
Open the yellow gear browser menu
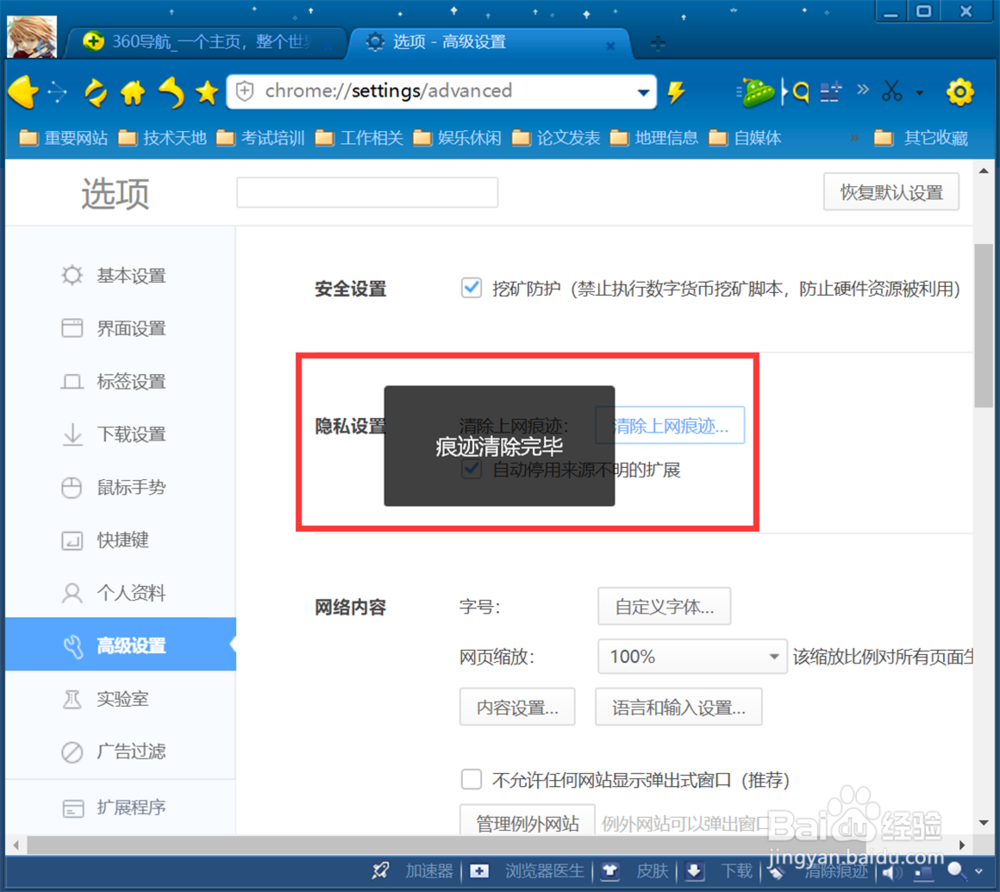(960, 92)
